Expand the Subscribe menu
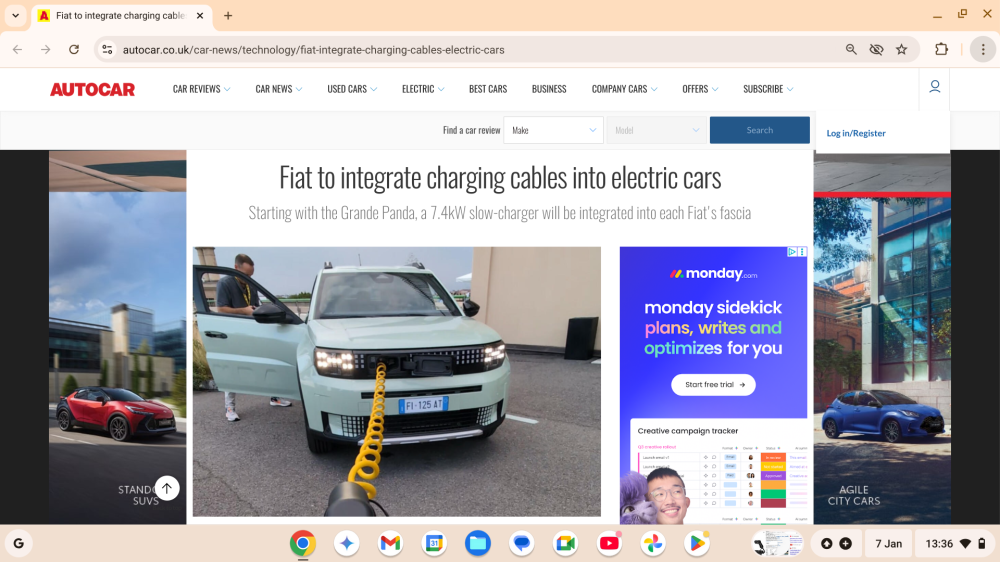This screenshot has width=1000, height=562. click(x=768, y=89)
